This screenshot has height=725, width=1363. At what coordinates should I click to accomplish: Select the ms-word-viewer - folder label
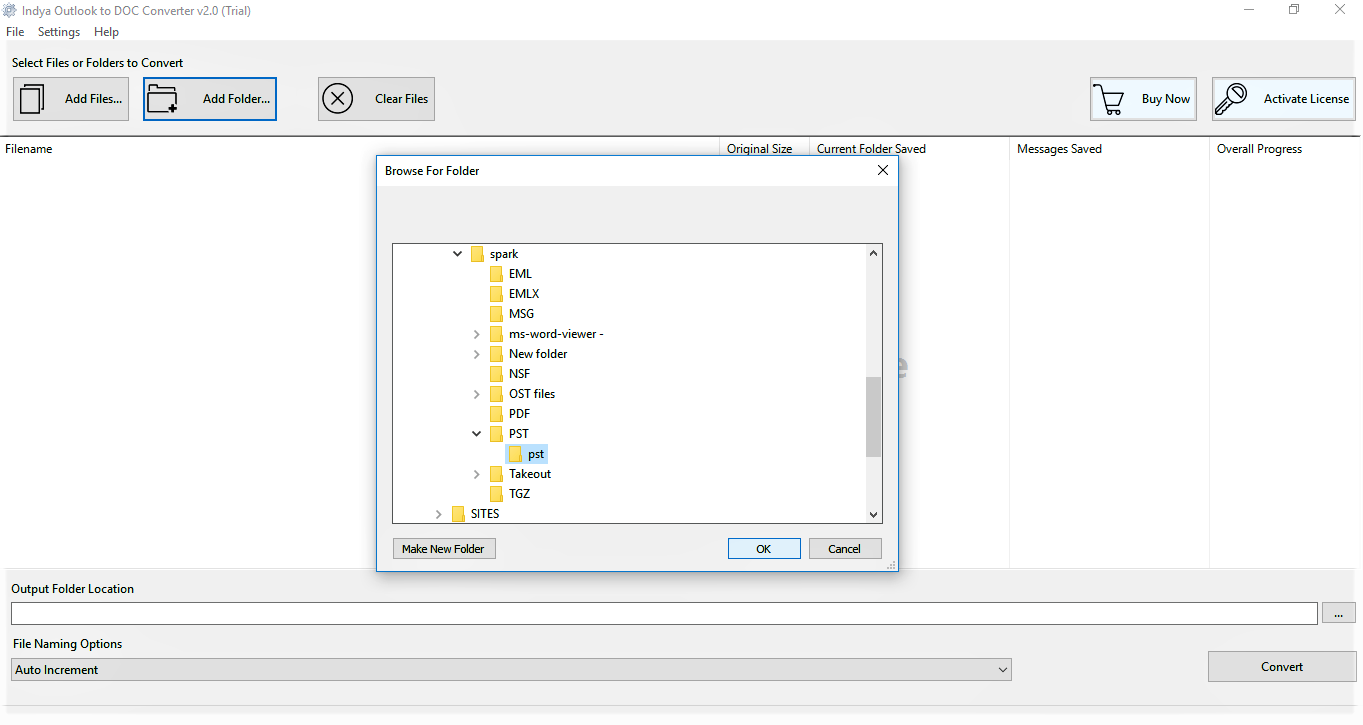click(x=556, y=334)
